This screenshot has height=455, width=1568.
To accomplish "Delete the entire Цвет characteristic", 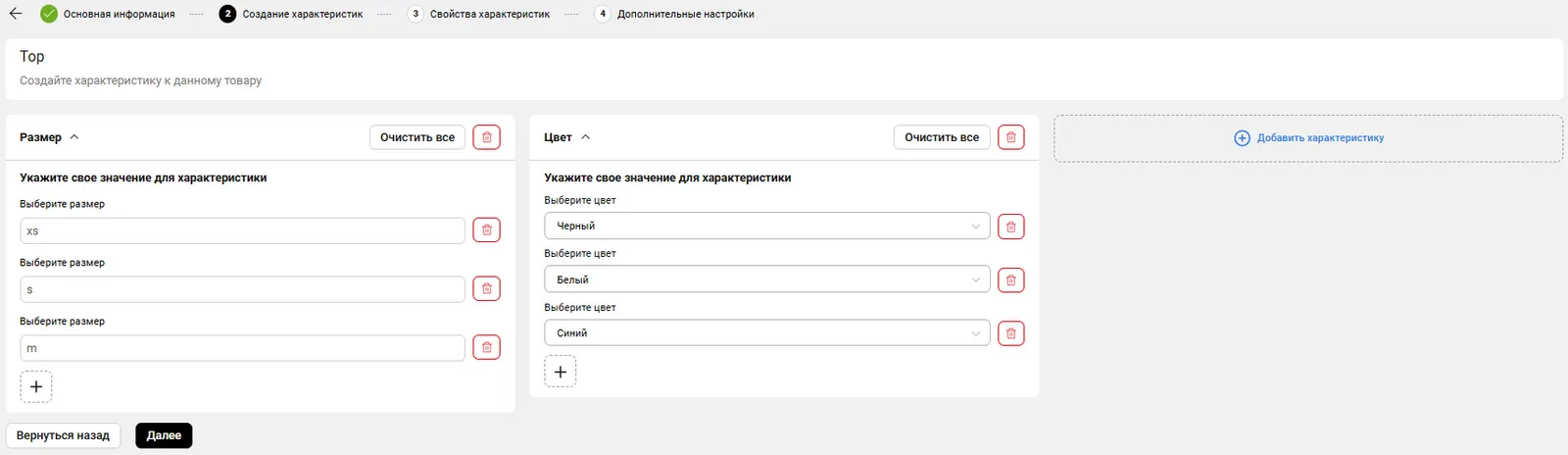I will point(1010,137).
